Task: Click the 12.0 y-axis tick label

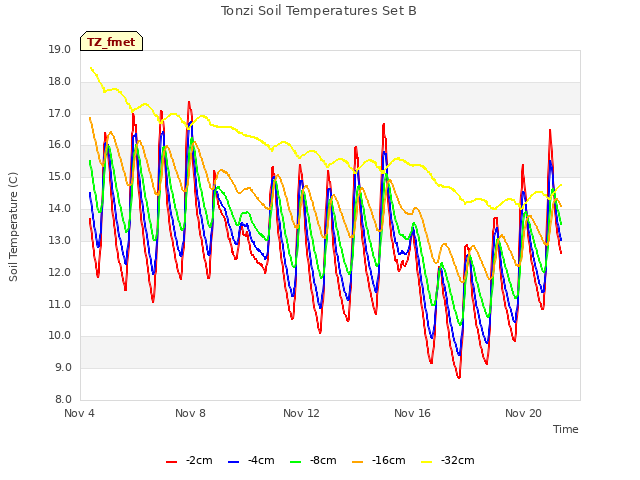Action: coord(60,272)
